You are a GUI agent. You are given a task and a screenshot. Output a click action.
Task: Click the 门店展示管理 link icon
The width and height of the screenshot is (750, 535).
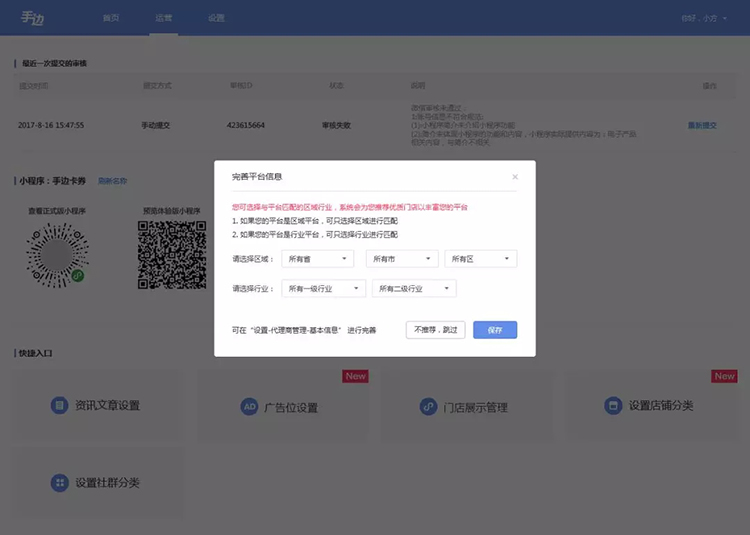coord(428,407)
